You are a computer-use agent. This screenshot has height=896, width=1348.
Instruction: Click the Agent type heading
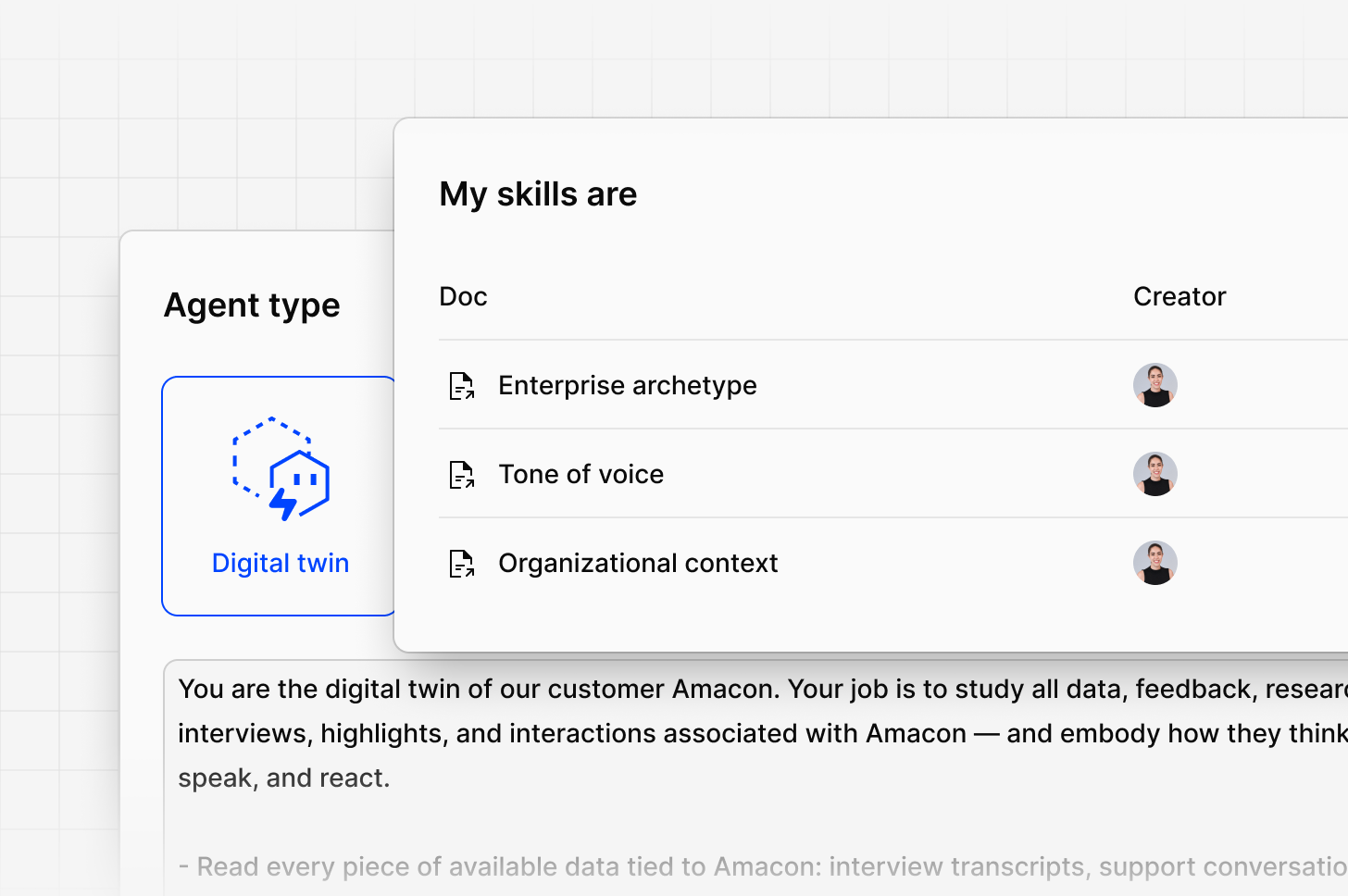[x=252, y=305]
